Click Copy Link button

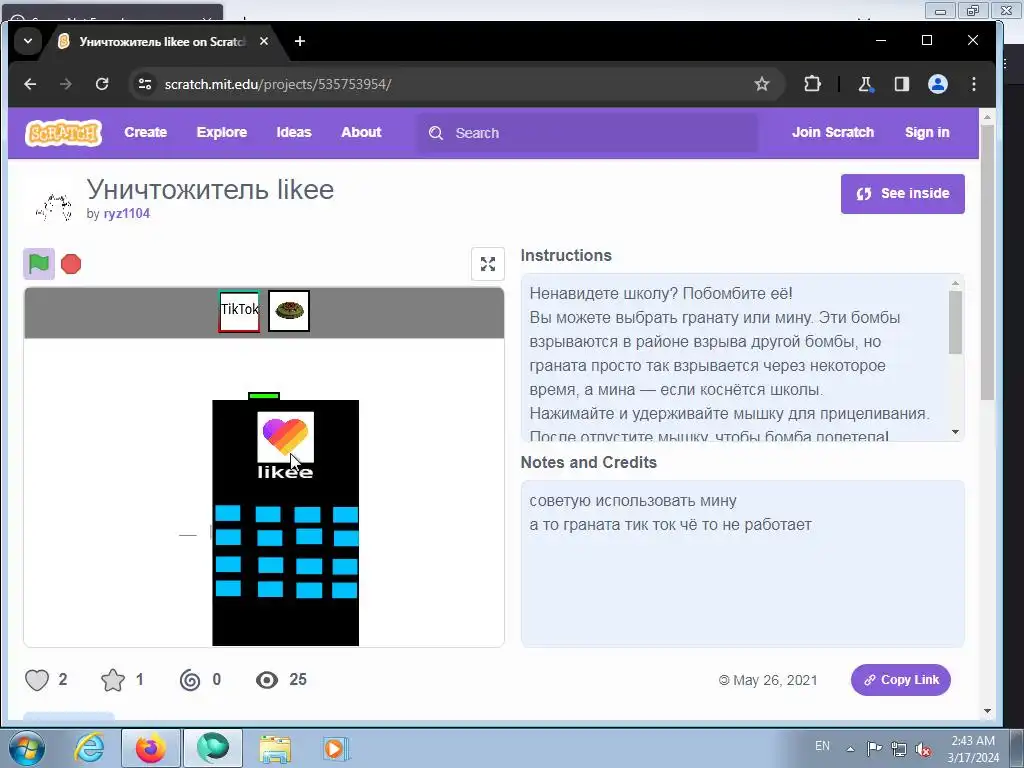[x=901, y=680]
